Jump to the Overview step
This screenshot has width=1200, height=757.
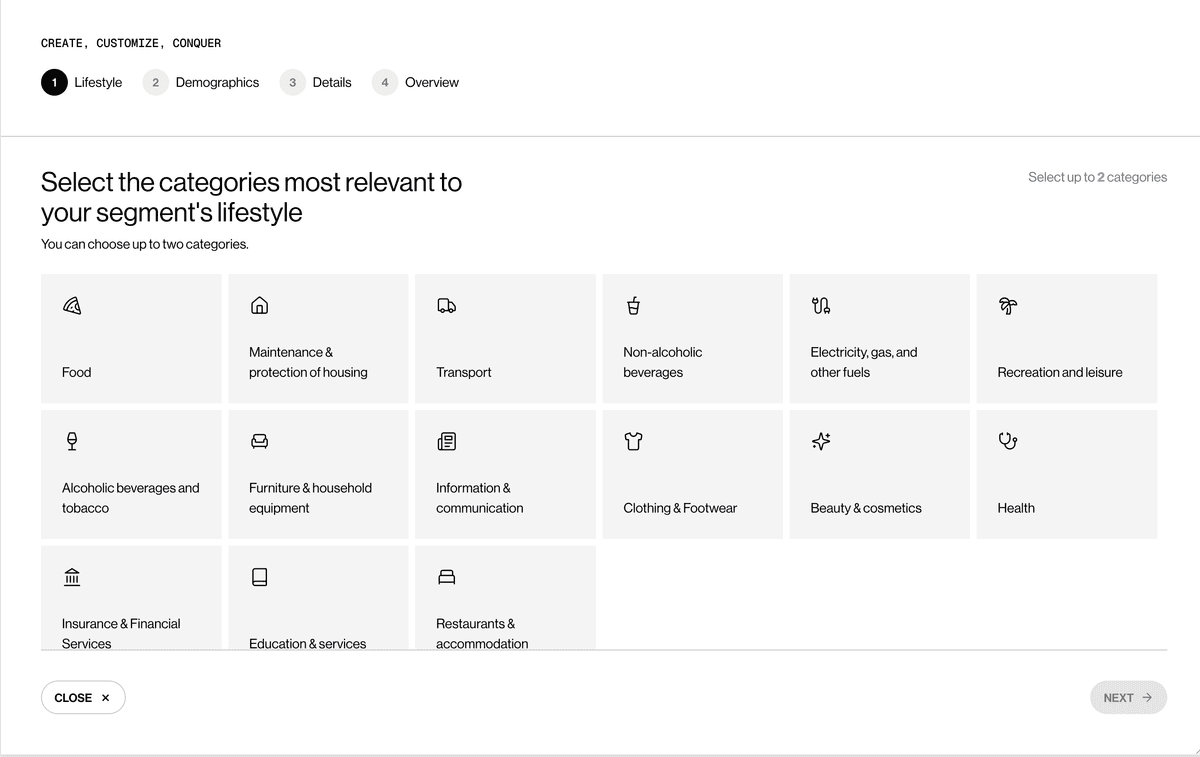coord(416,83)
